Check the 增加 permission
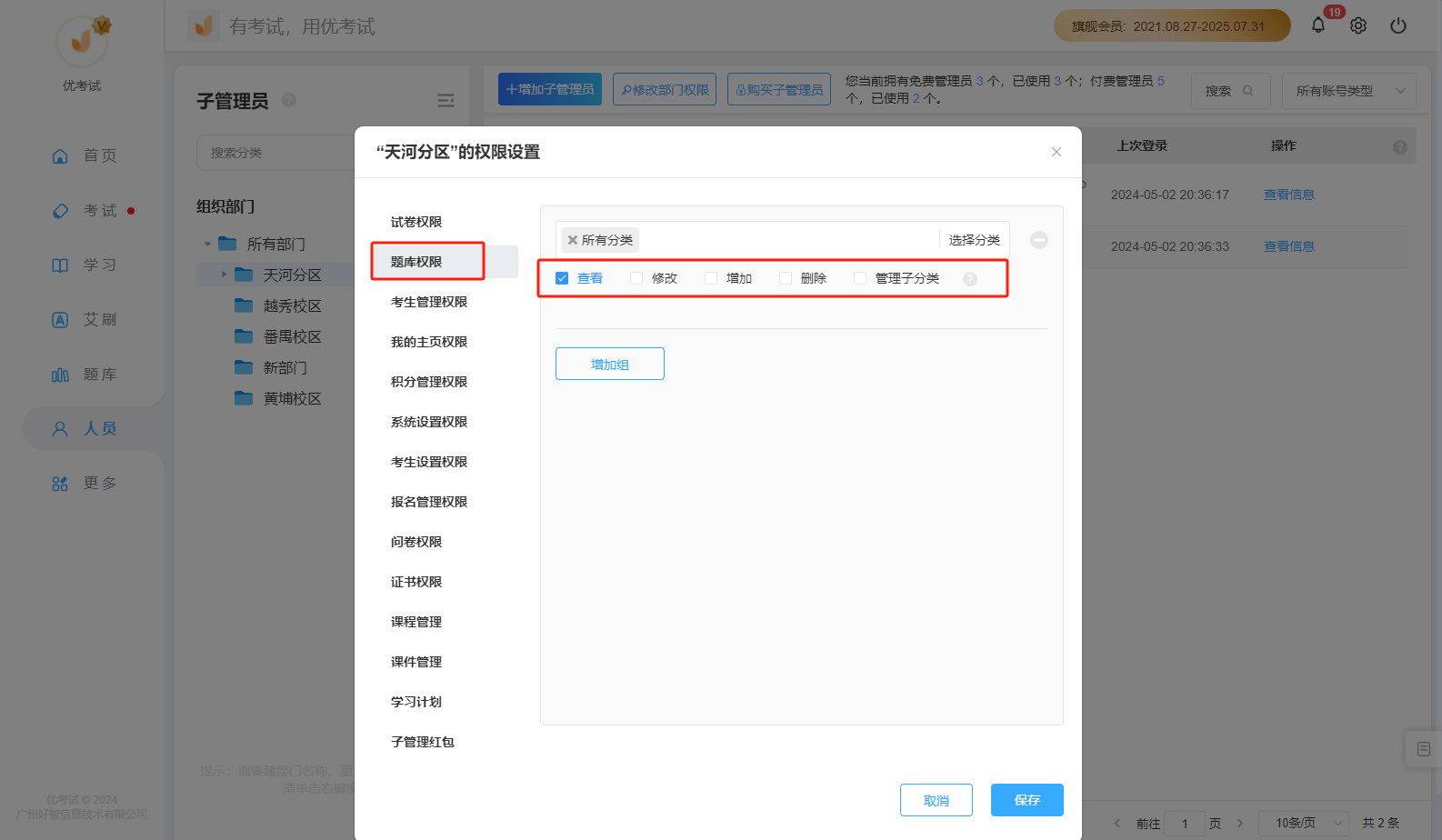Viewport: 1442px width, 840px height. click(711, 278)
